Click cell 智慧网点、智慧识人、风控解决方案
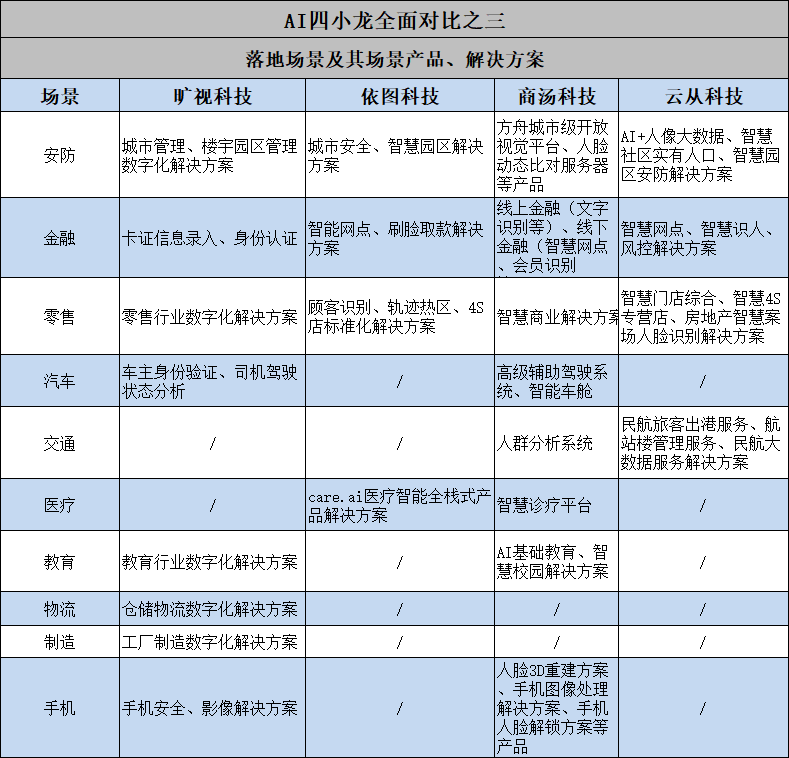 tap(703, 238)
